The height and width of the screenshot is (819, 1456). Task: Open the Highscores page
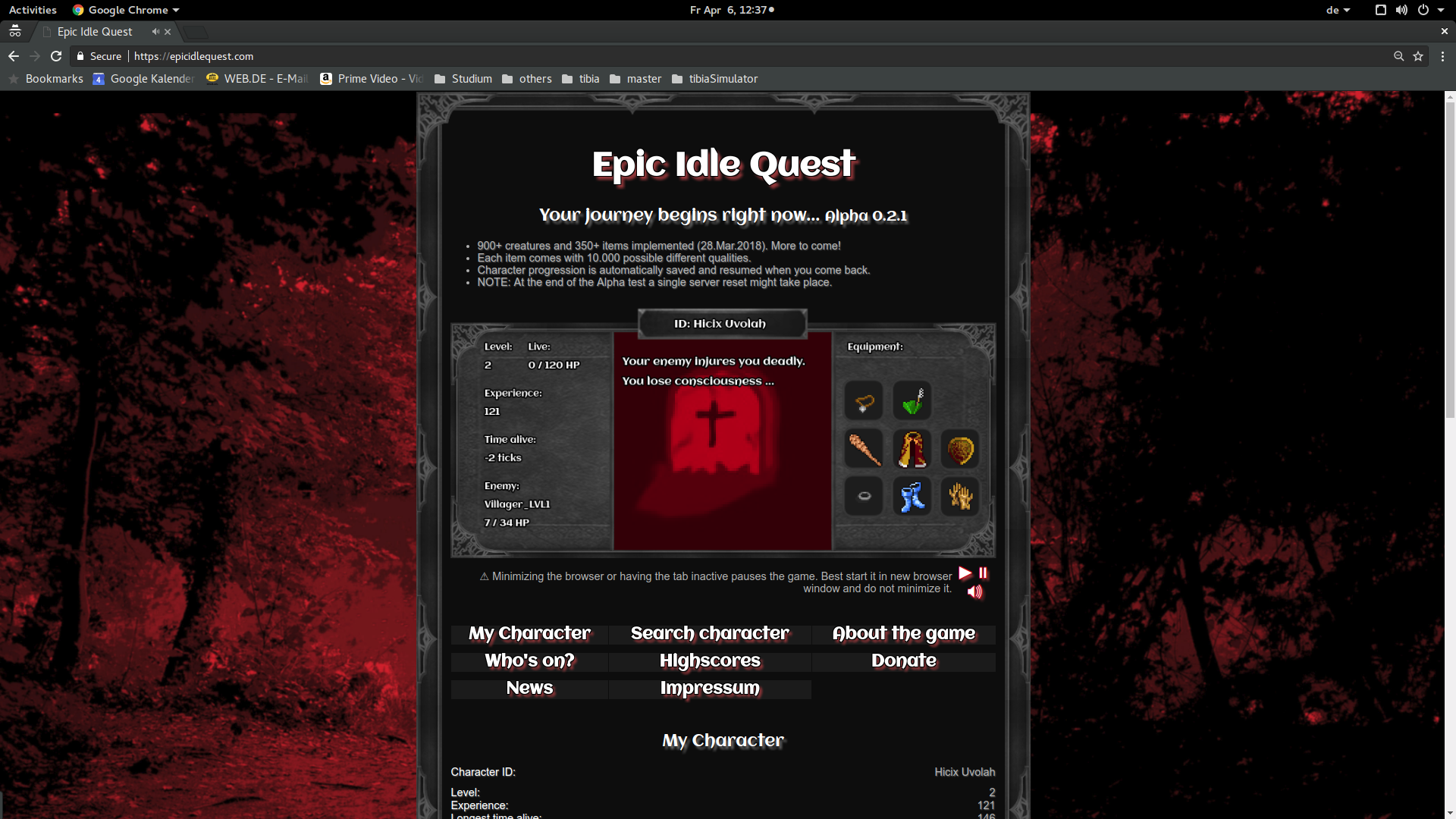pos(709,661)
